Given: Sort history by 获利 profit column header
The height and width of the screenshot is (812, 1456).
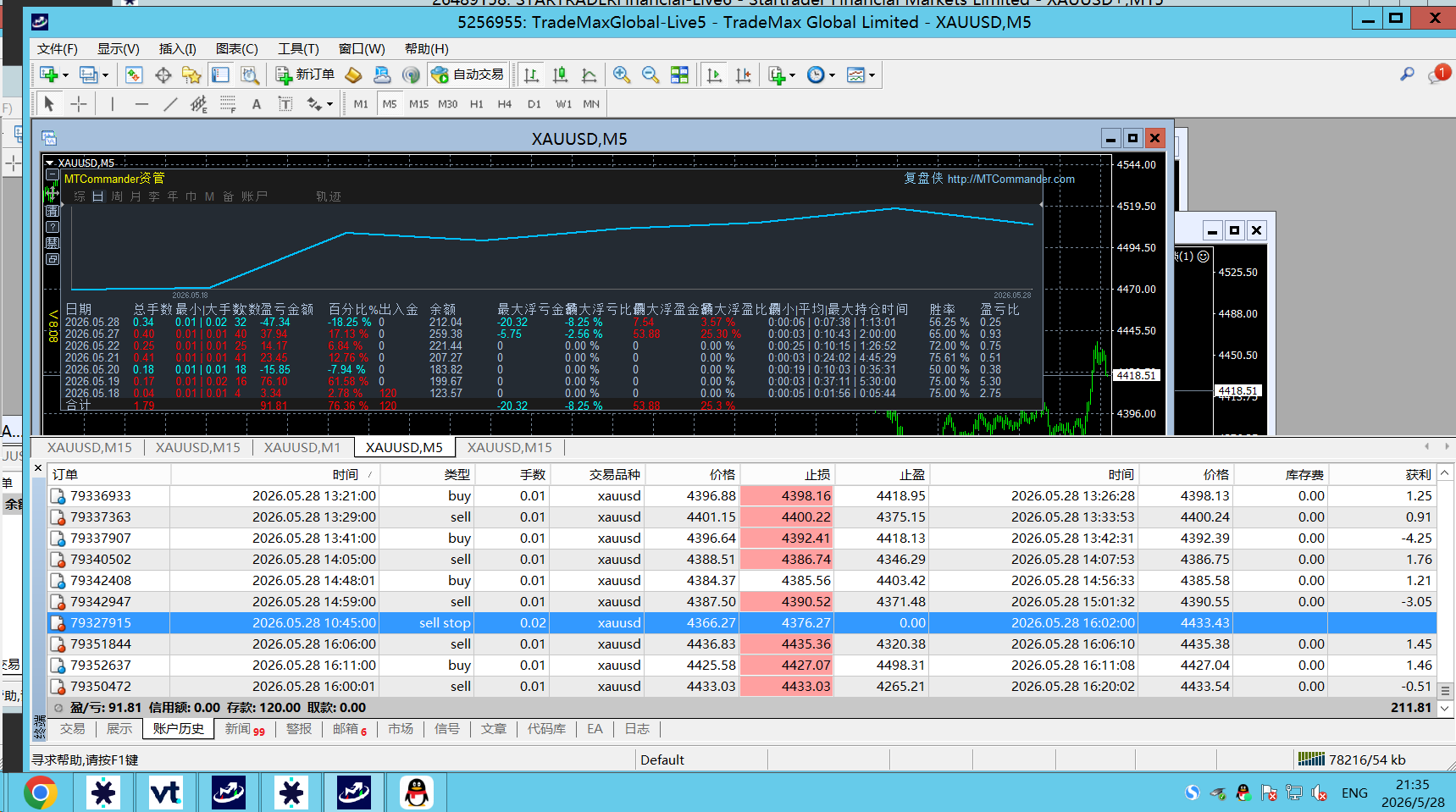Looking at the screenshot, I should [x=1418, y=474].
